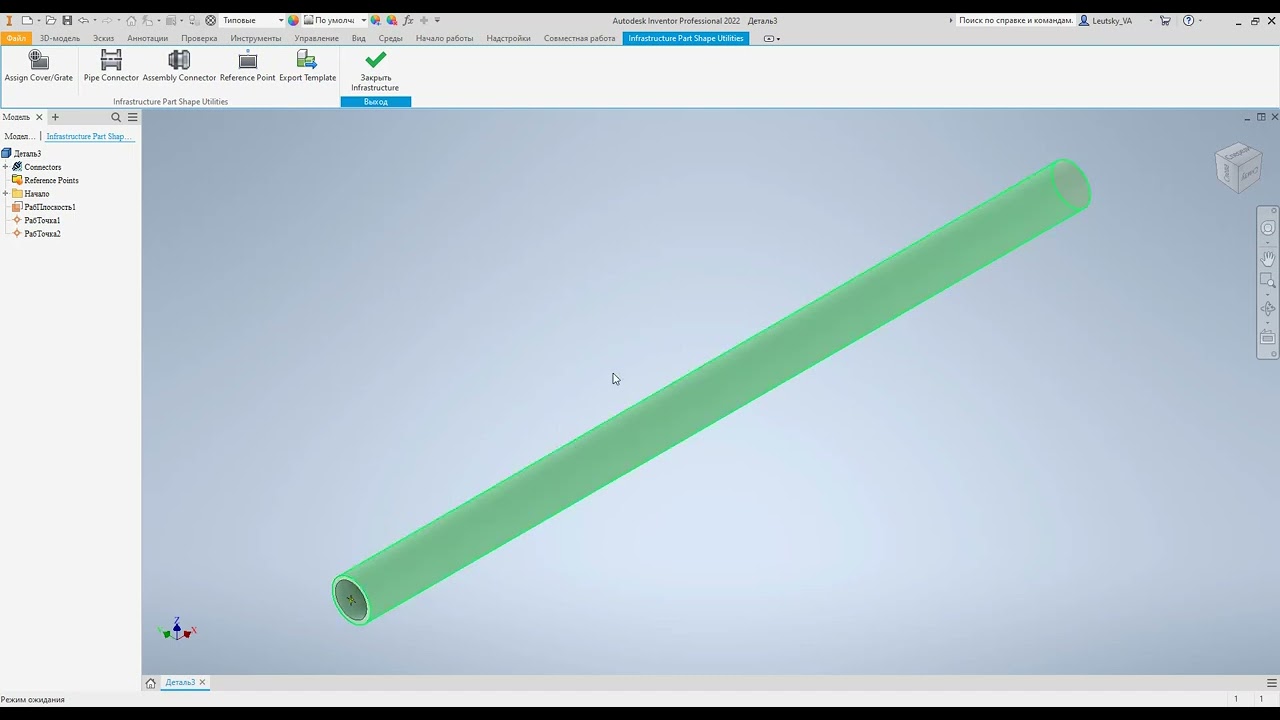This screenshot has height=720, width=1280.
Task: Pick the Reference Point tool
Action: [x=247, y=67]
